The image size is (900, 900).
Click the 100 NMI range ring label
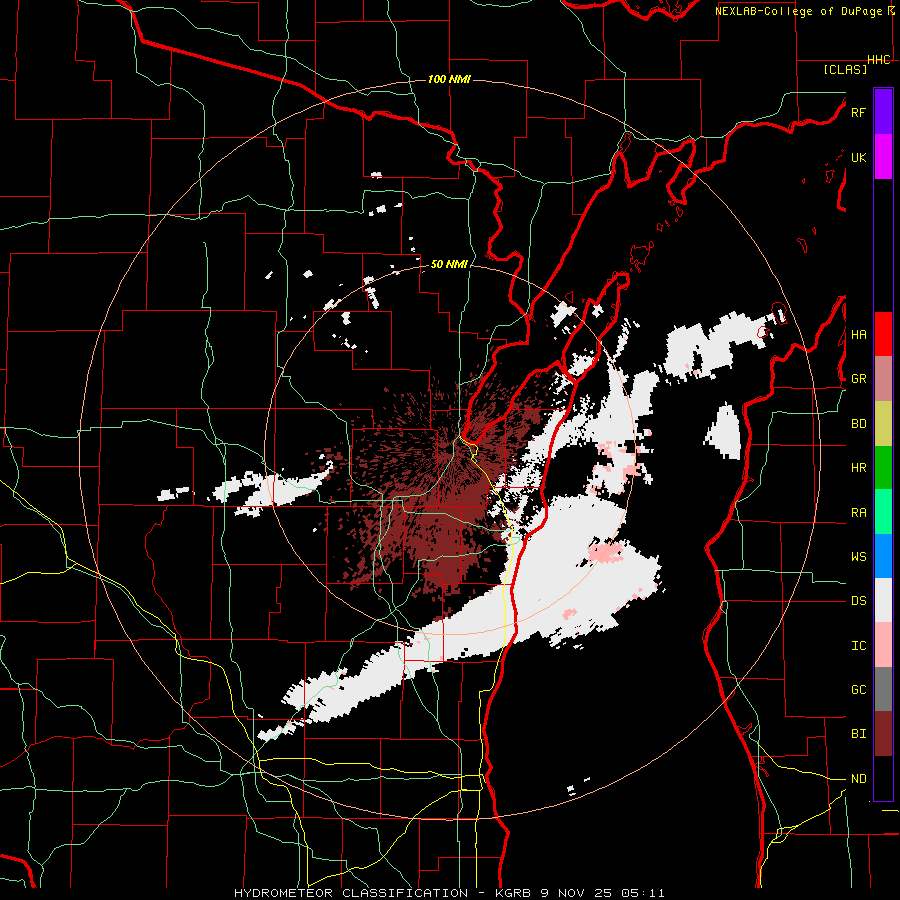pos(449,79)
